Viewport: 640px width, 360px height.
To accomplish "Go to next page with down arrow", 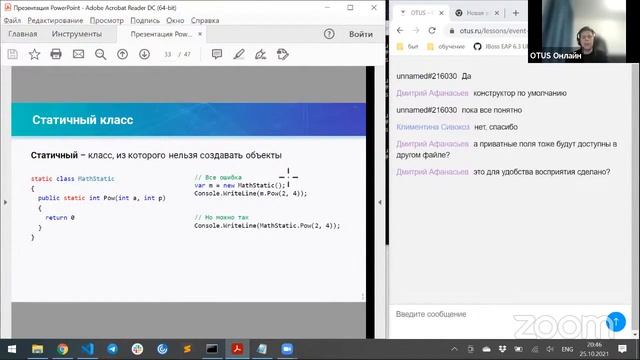I will pyautogui.click(x=144, y=54).
